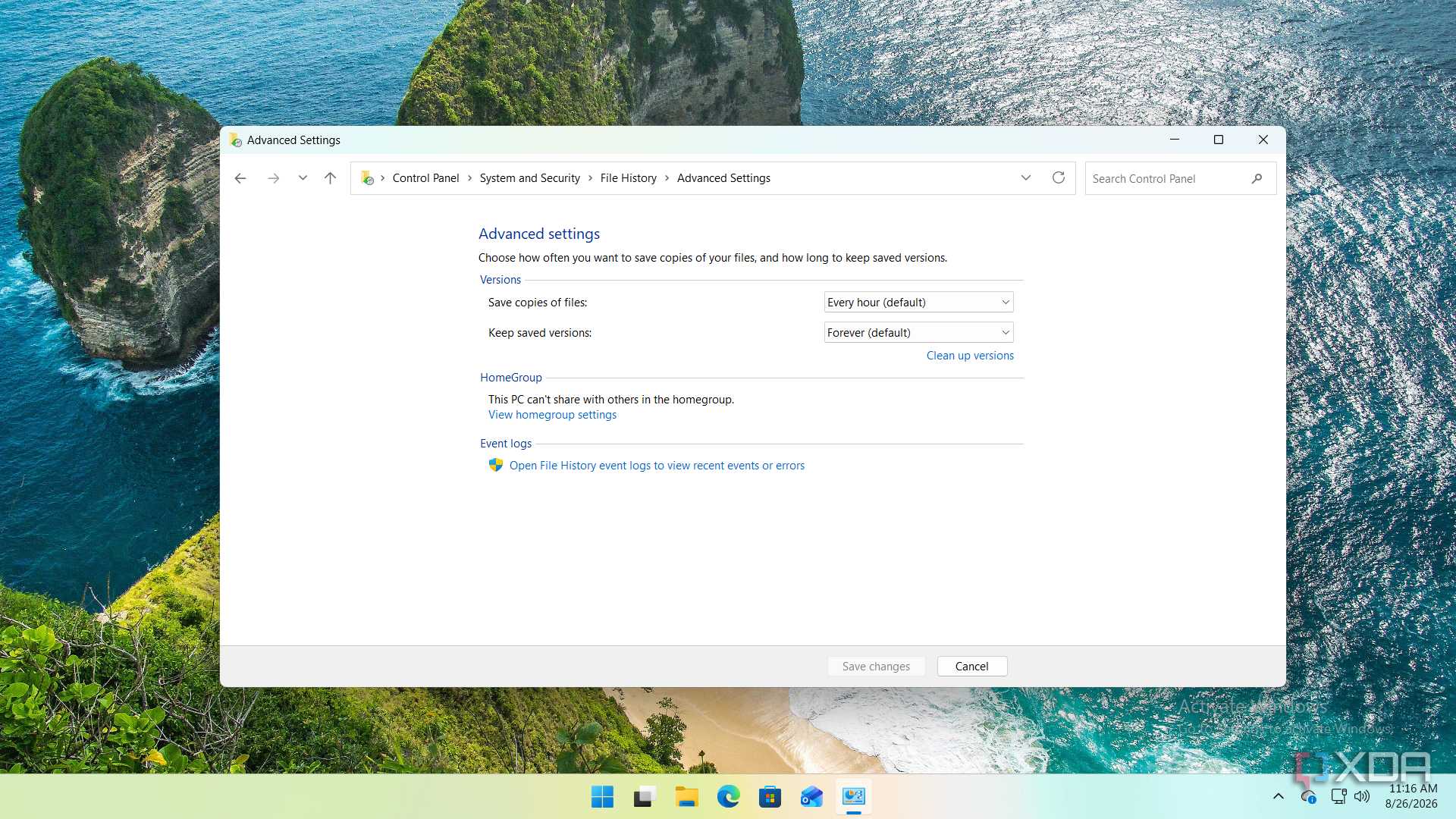
Task: Open Microsoft Store from the taskbar
Action: [770, 797]
